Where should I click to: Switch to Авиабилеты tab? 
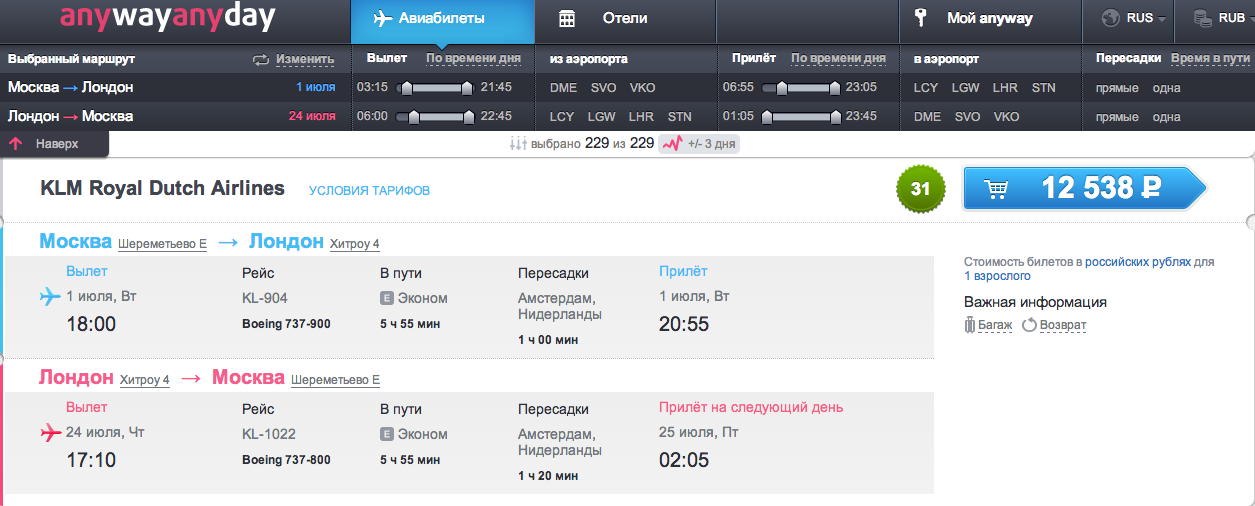[442, 19]
